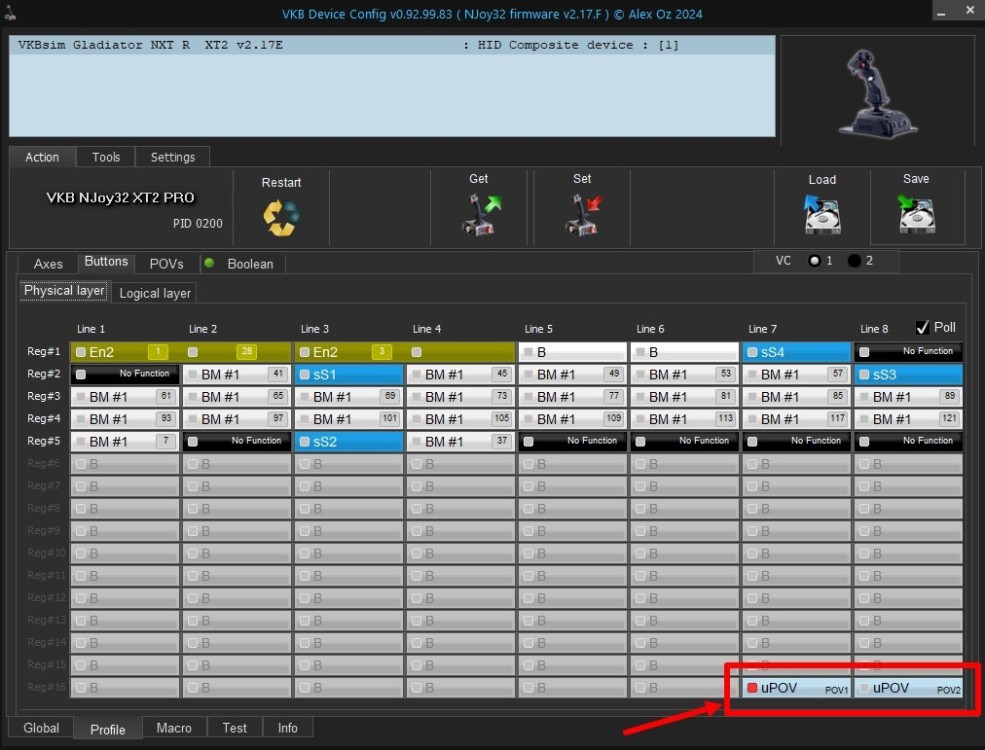Click the Reg#3 row label
This screenshot has width=985, height=750.
click(43, 396)
